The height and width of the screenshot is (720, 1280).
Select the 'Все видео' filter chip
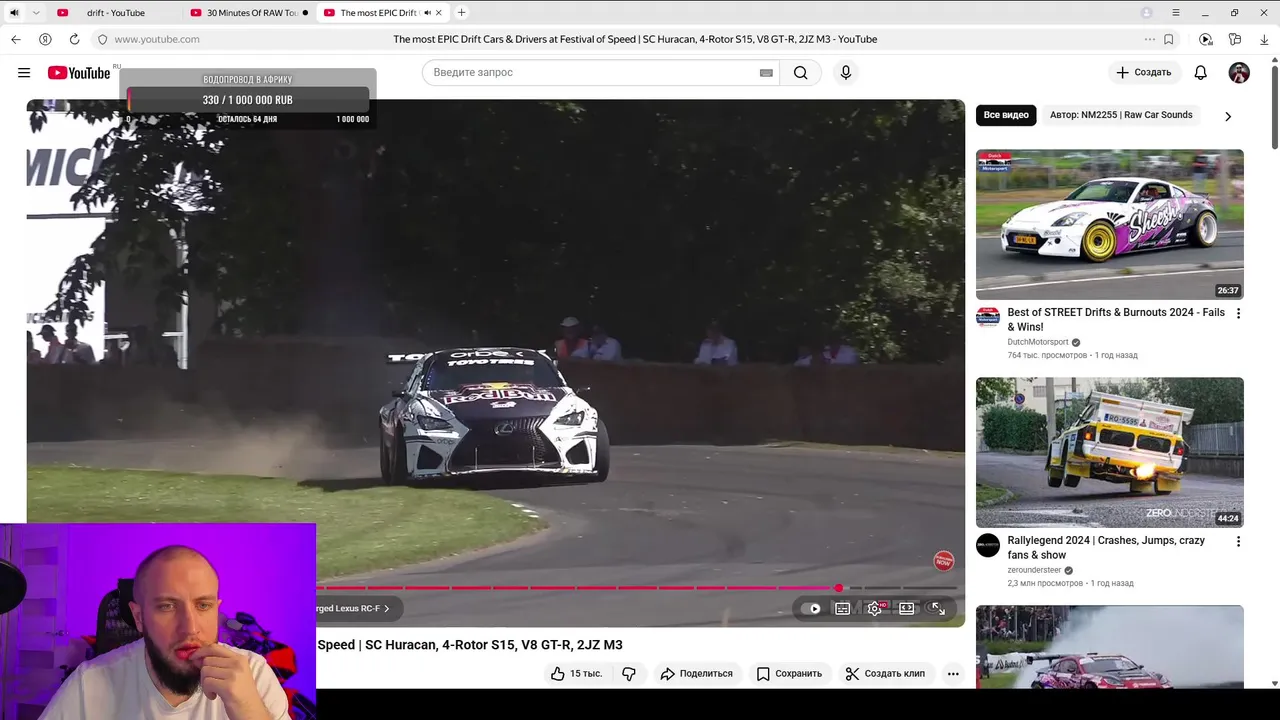tap(1006, 115)
